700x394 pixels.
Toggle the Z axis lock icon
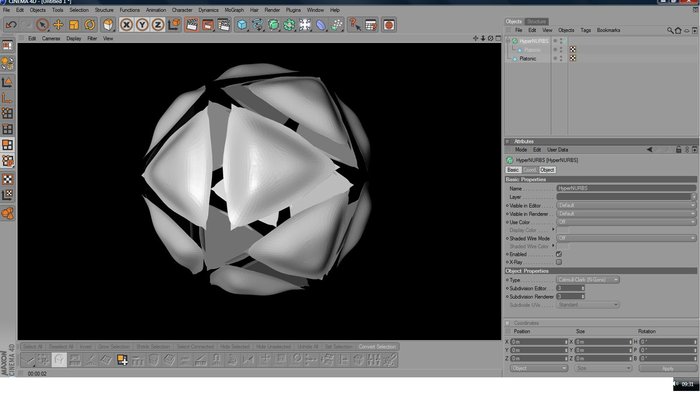point(158,25)
